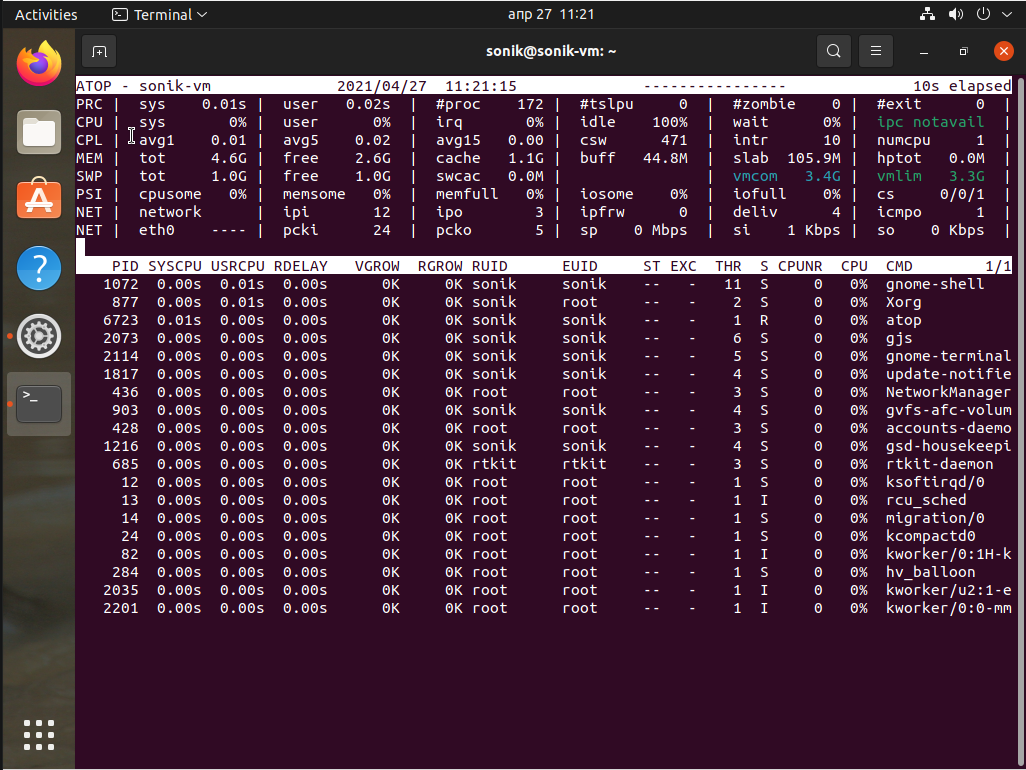Screen dimensions: 1026x770
Task: Expand the Terminal app menu
Action: [x=159, y=15]
